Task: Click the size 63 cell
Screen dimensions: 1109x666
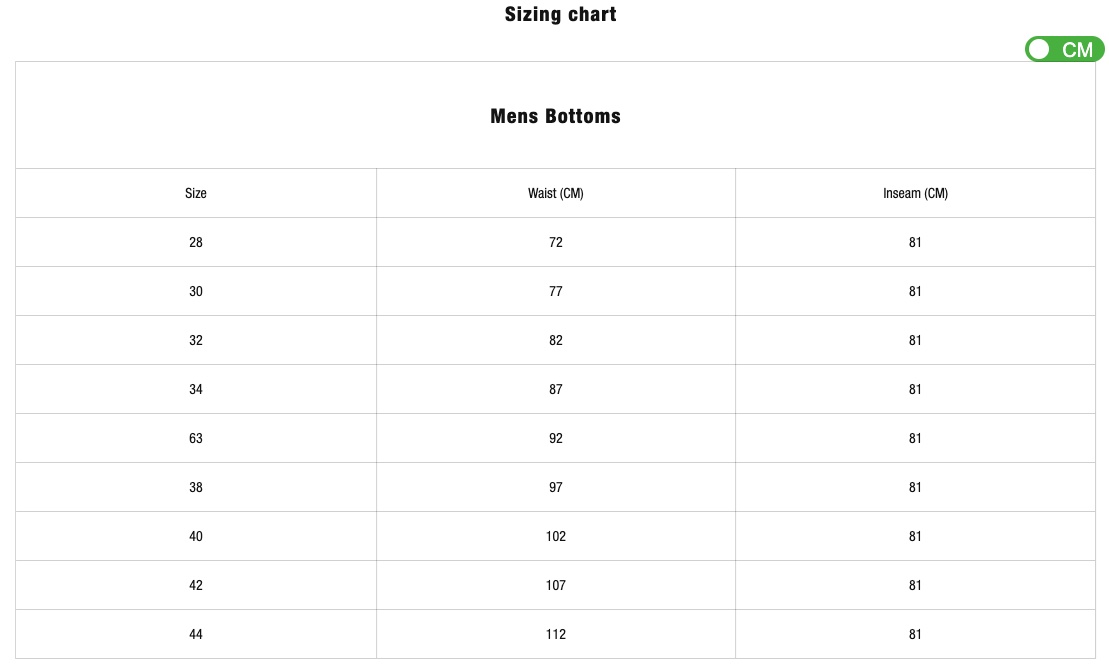Action: pyautogui.click(x=196, y=438)
